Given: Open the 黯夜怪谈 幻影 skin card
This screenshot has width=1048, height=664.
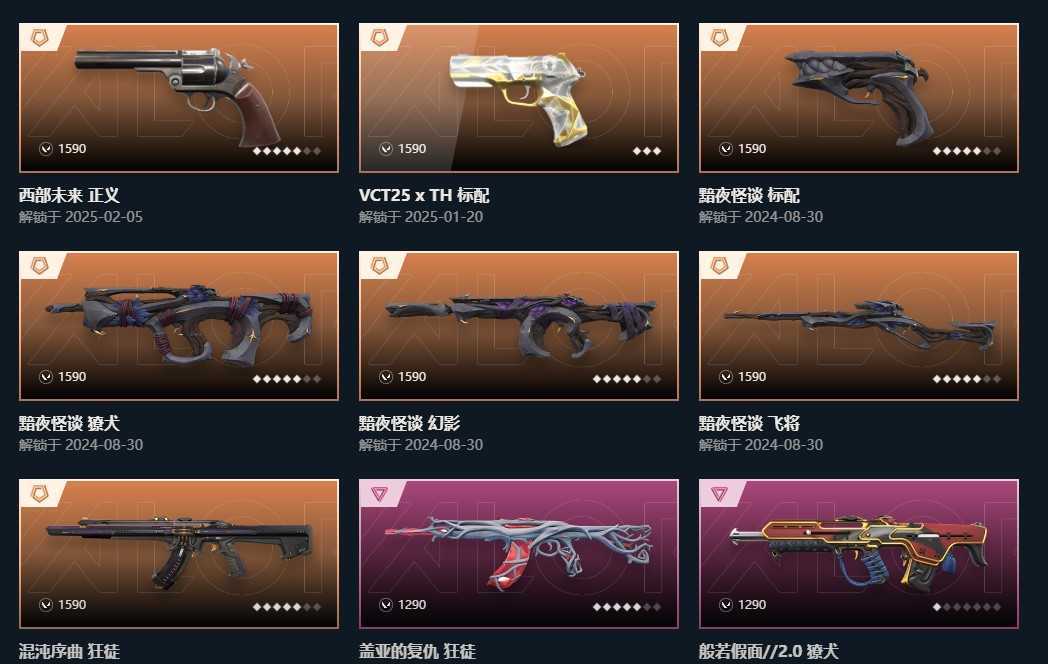Looking at the screenshot, I should (x=519, y=326).
